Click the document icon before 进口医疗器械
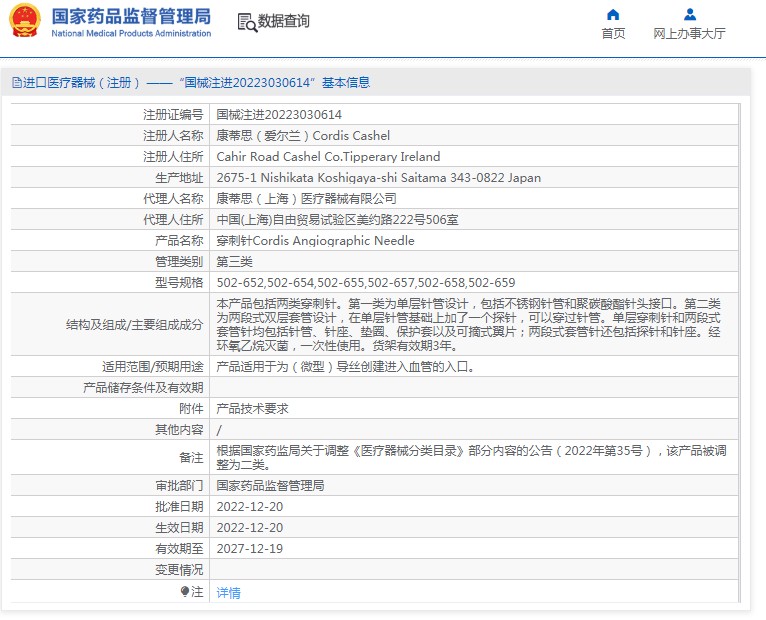Screen dimensions: 766x620 (x=17, y=83)
